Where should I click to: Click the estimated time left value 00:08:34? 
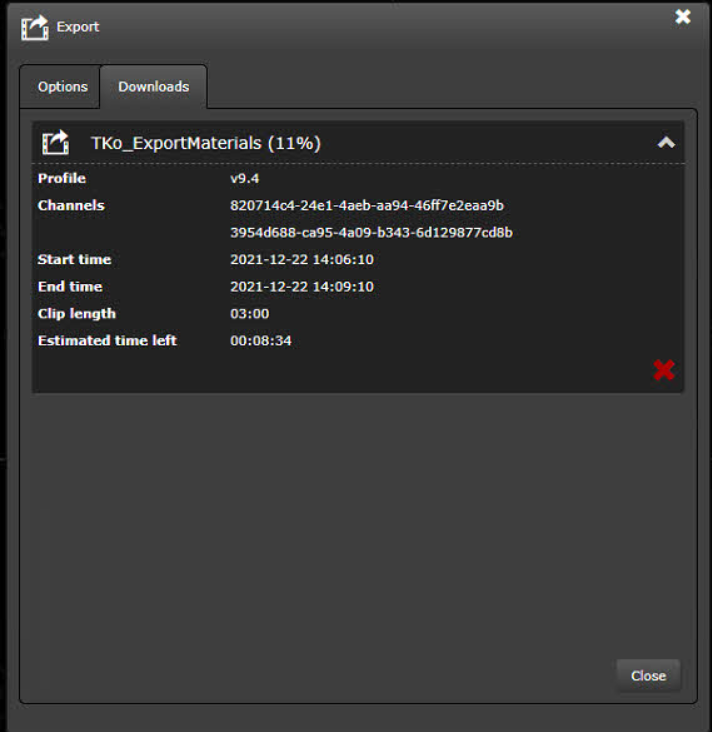point(261,341)
